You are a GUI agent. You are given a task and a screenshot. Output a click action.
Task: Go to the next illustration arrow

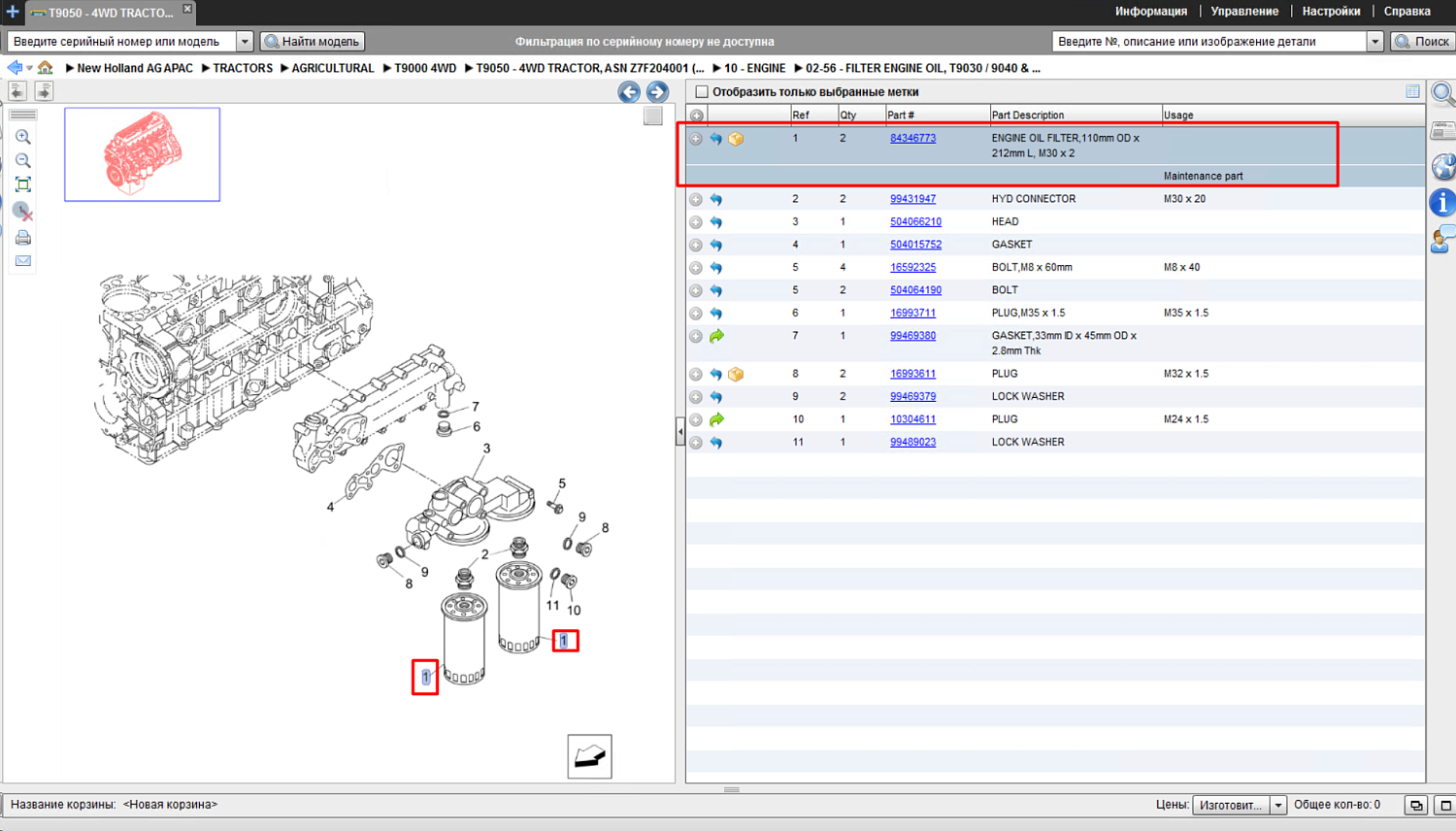[x=657, y=92]
